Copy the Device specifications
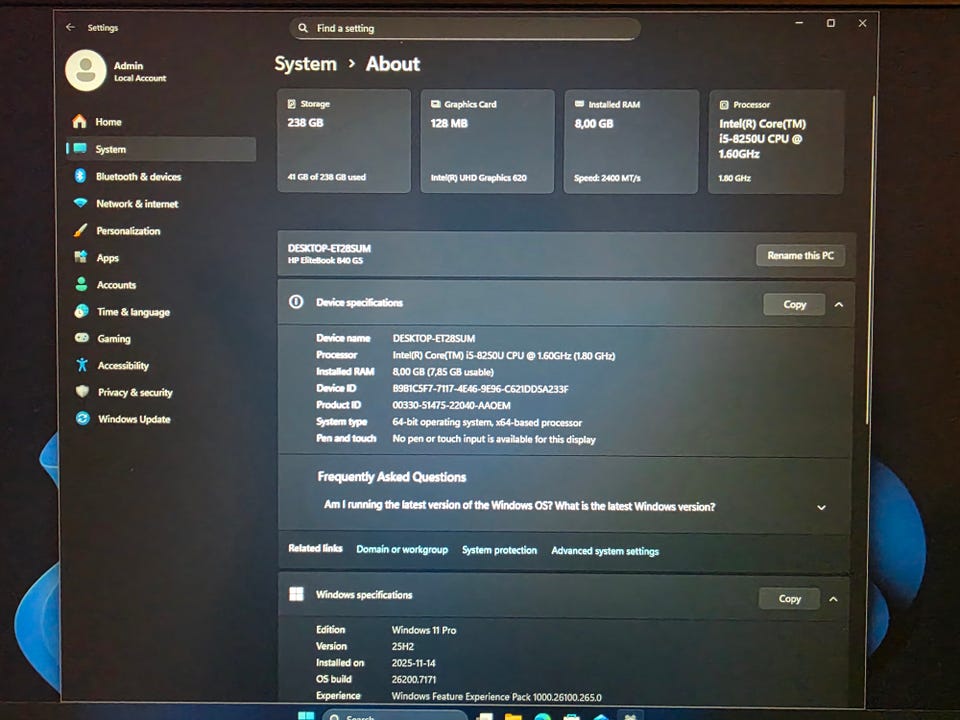The width and height of the screenshot is (960, 720). coord(794,304)
